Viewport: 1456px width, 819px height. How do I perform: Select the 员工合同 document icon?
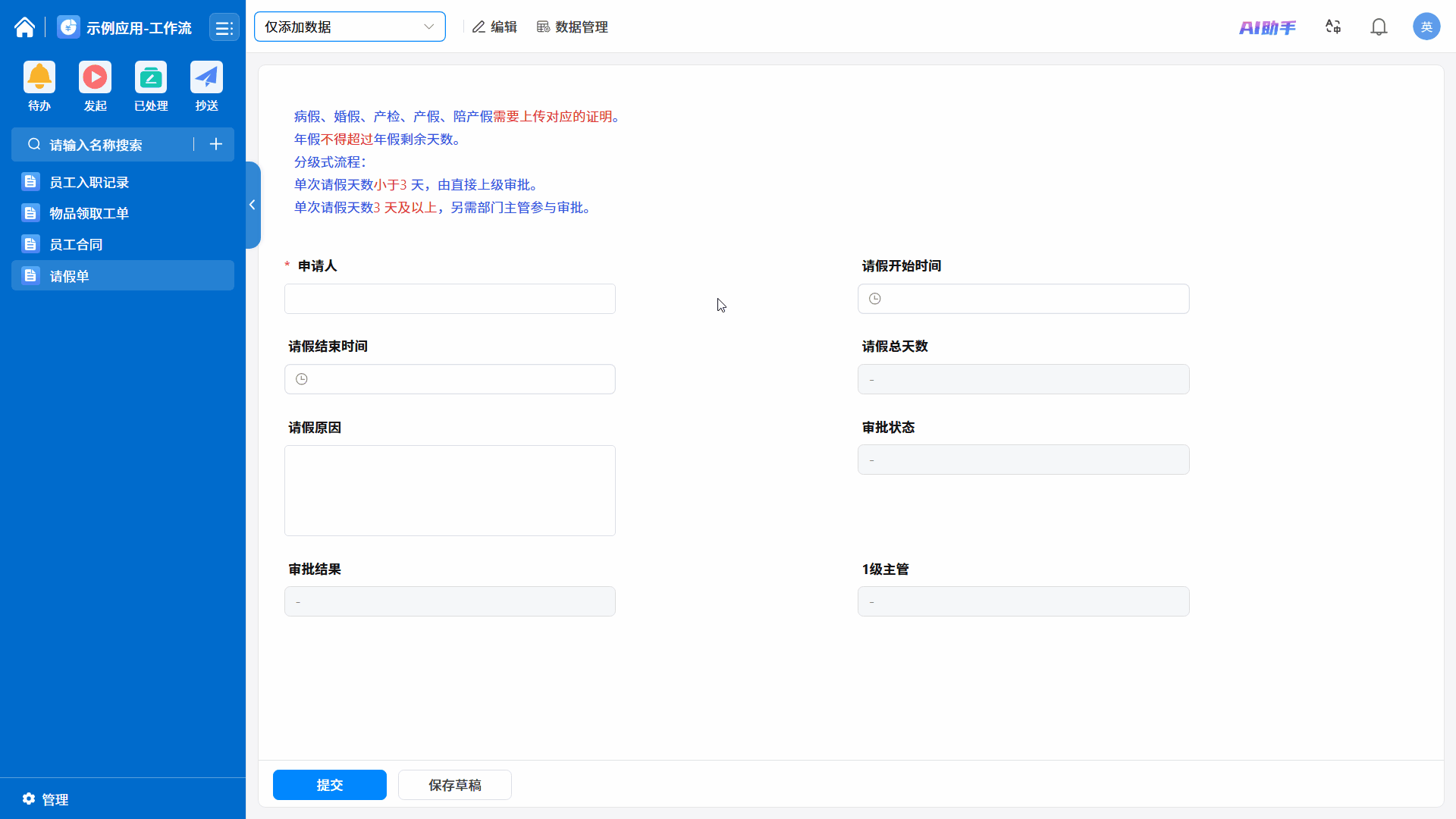(30, 244)
